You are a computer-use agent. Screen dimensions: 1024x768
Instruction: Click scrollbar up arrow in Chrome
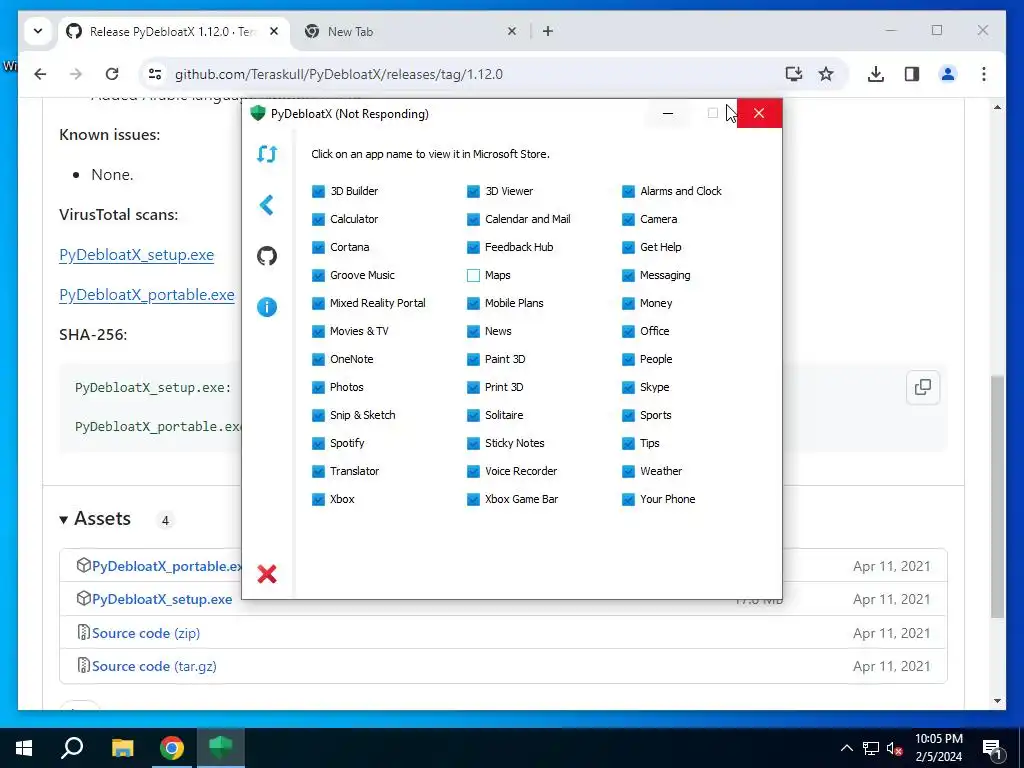(997, 107)
